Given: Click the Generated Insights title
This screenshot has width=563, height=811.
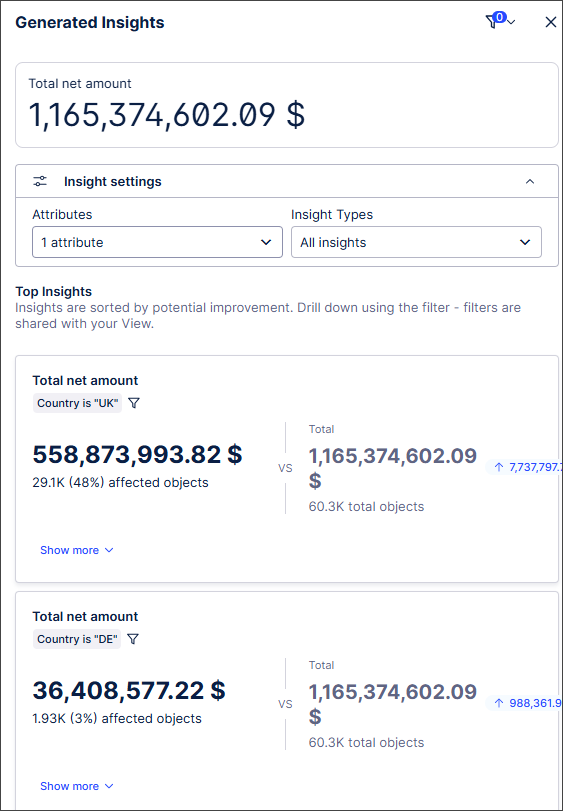Looking at the screenshot, I should 90,23.
